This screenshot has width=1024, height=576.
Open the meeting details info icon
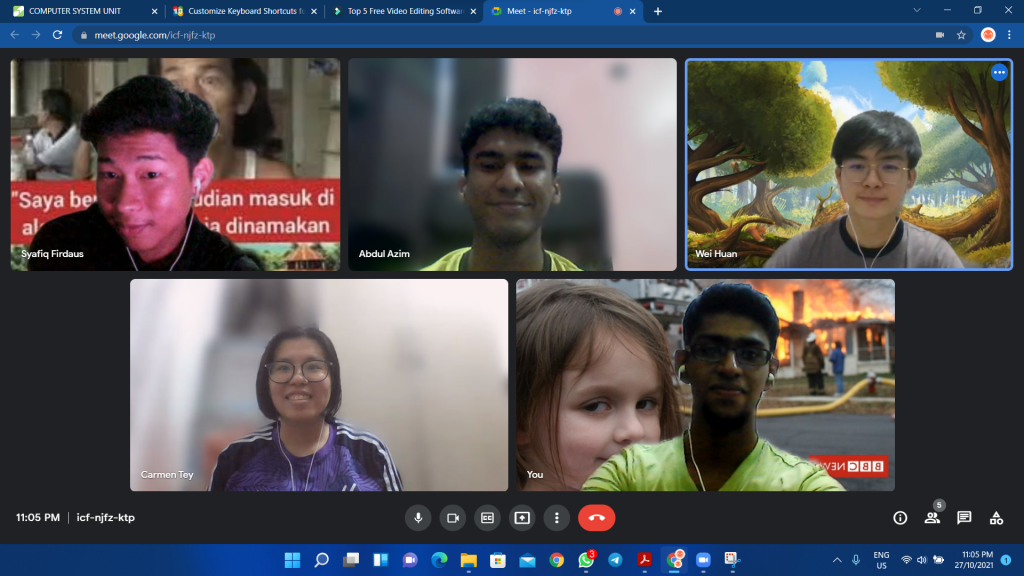(x=900, y=518)
